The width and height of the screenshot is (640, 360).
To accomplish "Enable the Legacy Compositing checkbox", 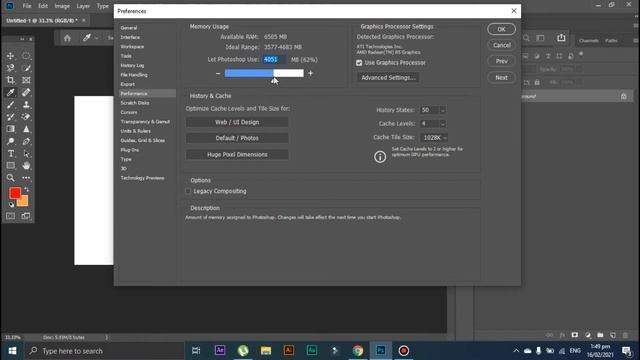I will click(188, 191).
